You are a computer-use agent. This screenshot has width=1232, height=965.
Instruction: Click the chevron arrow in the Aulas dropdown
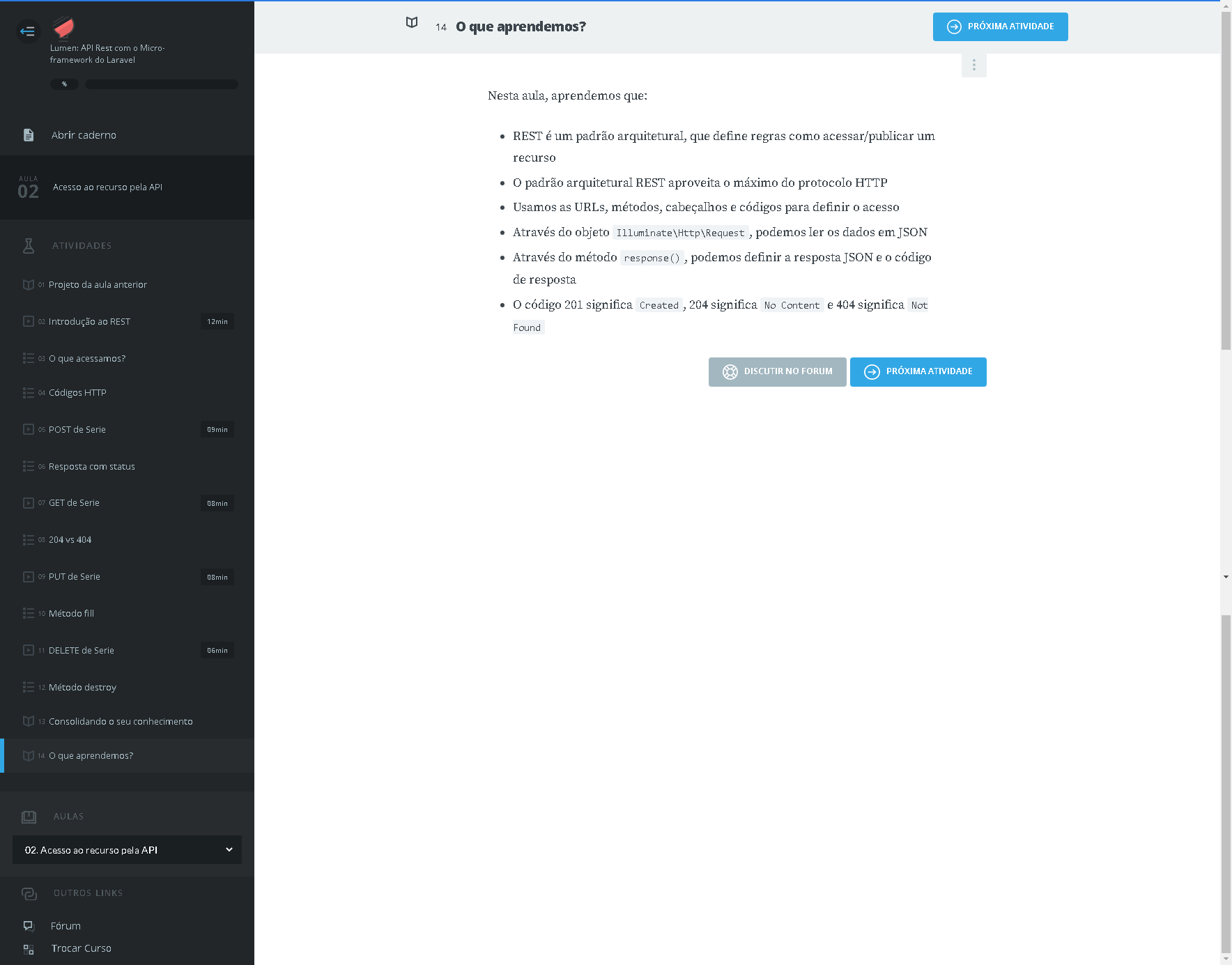[229, 850]
